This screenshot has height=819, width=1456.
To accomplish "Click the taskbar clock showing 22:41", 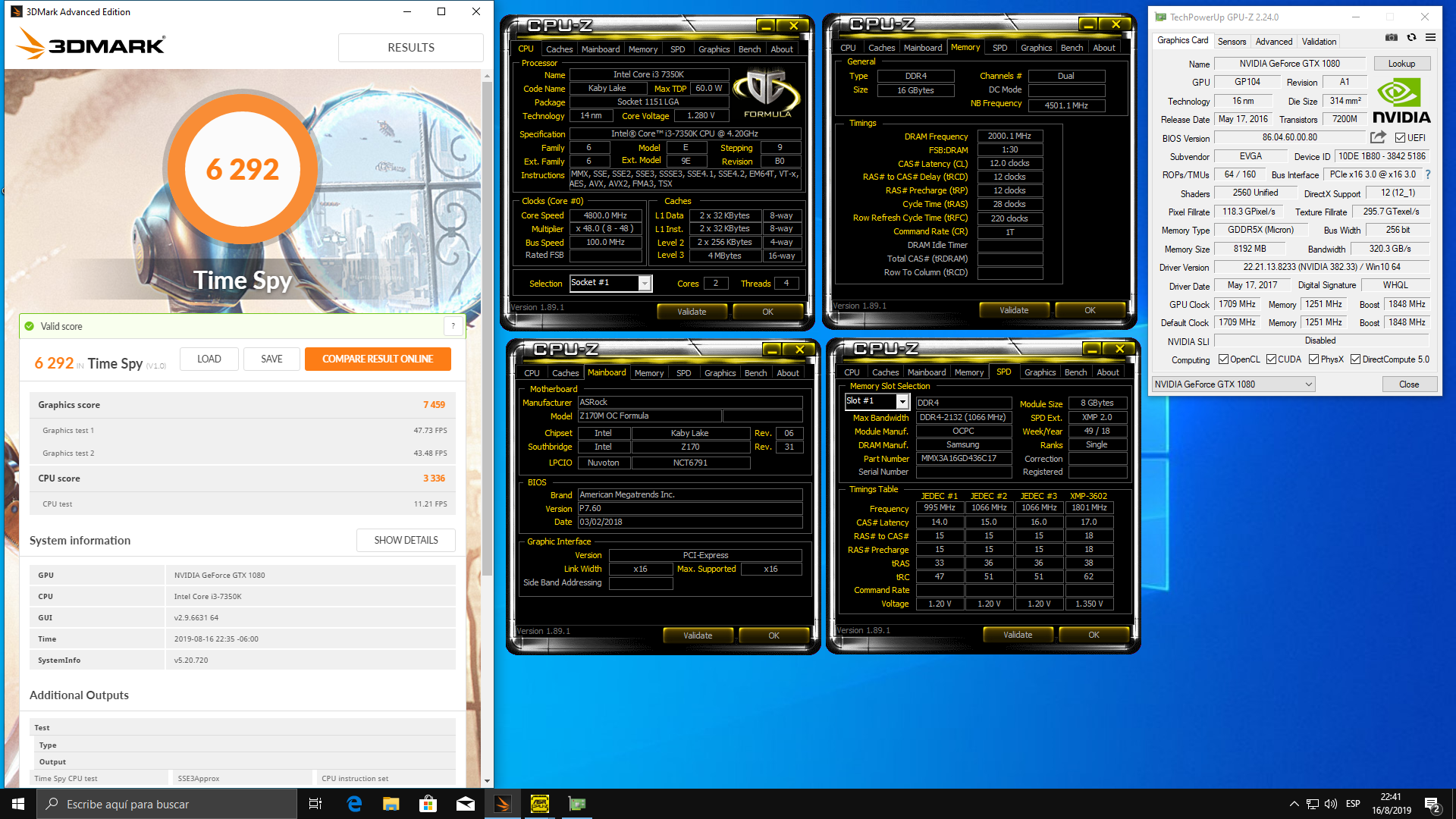I will 1392,804.
